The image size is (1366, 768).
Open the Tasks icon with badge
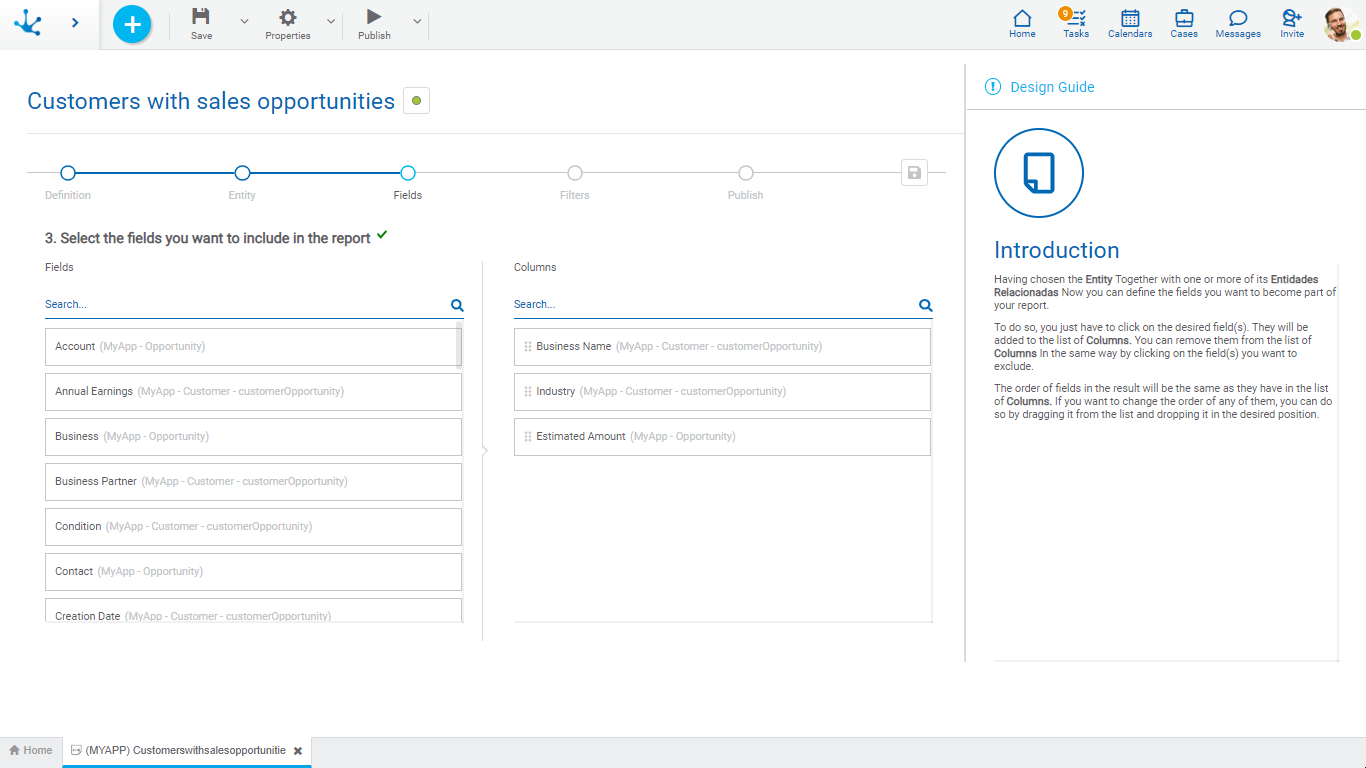(x=1076, y=19)
